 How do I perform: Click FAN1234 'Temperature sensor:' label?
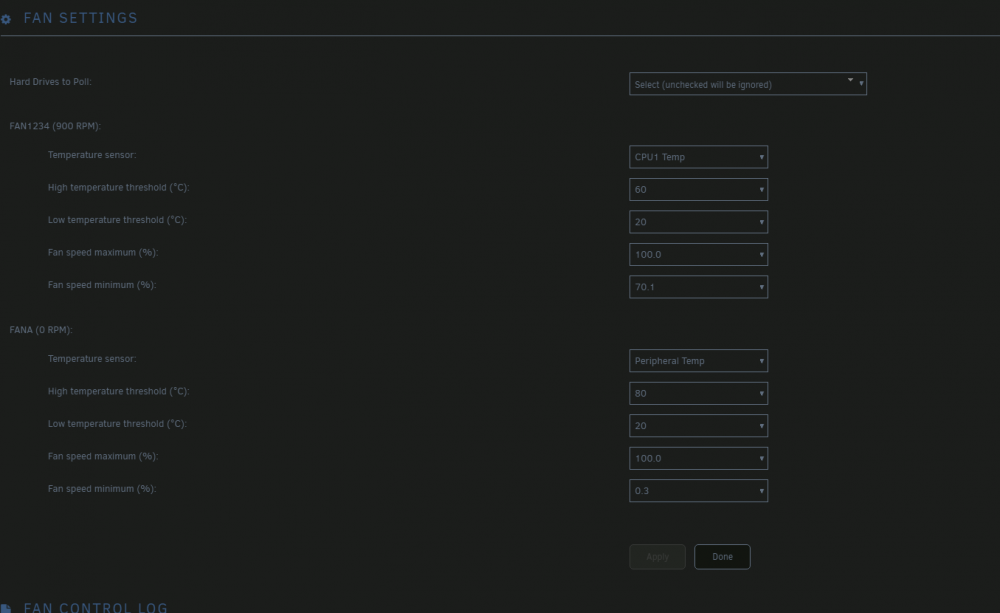[x=92, y=155]
